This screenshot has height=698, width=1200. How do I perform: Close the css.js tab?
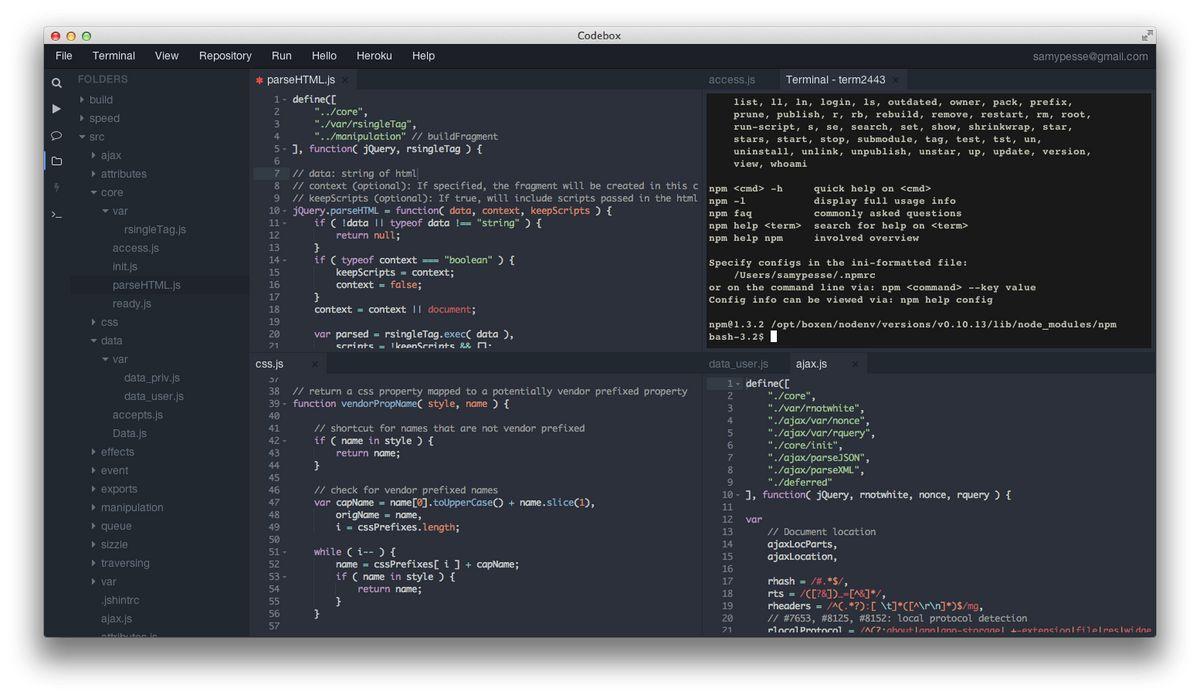tap(313, 364)
